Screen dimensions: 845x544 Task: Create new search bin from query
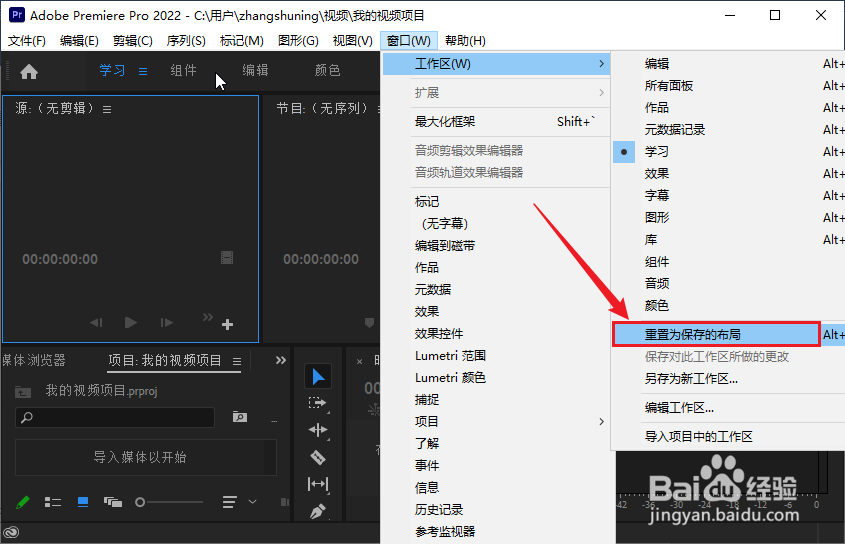(240, 417)
